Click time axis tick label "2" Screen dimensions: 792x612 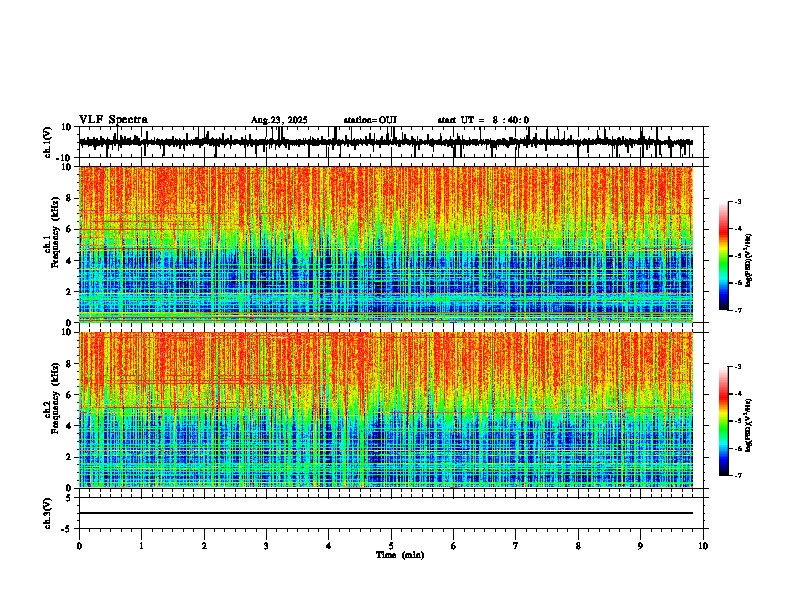click(x=204, y=546)
